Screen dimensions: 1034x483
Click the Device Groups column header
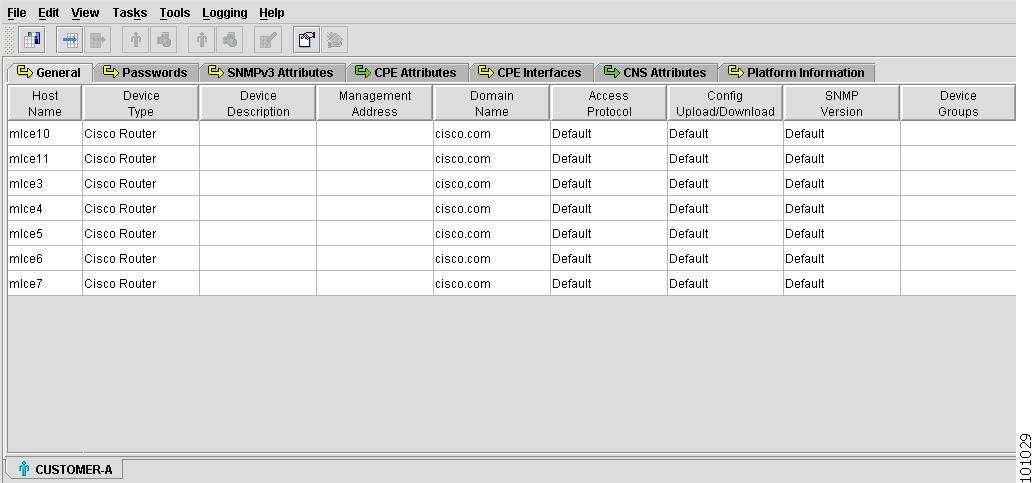click(x=958, y=104)
